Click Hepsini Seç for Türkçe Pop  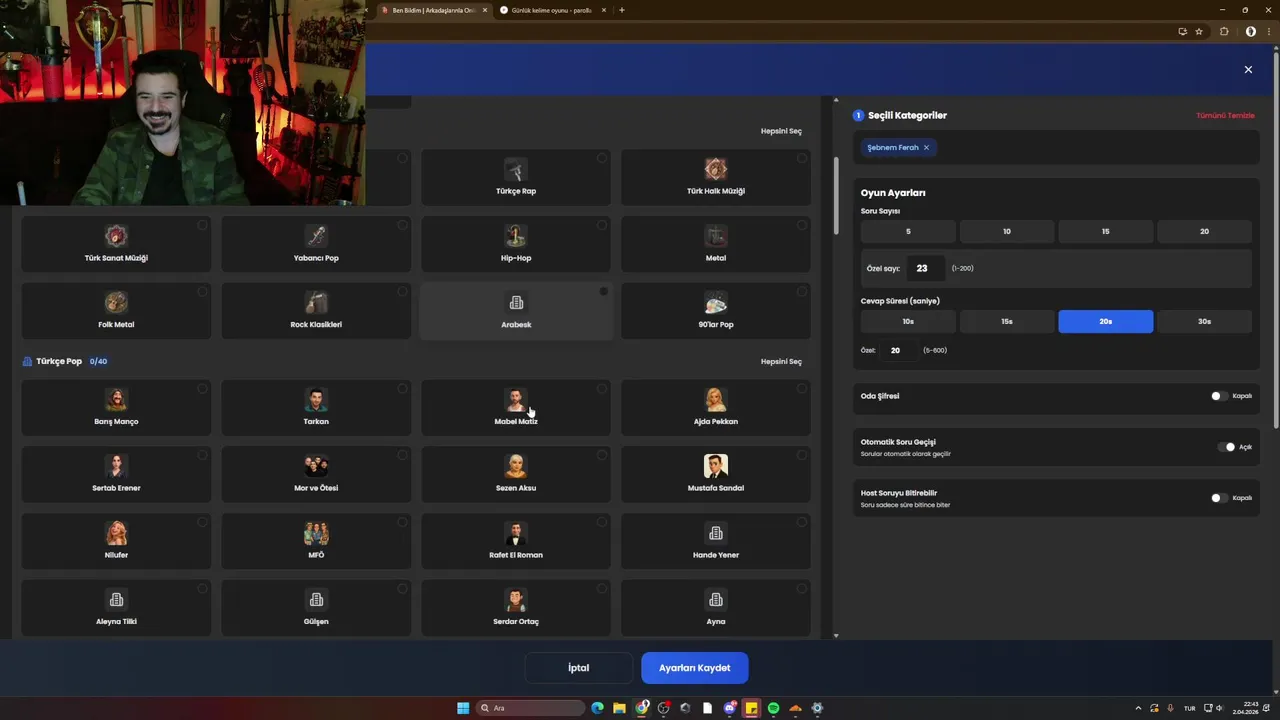[781, 361]
